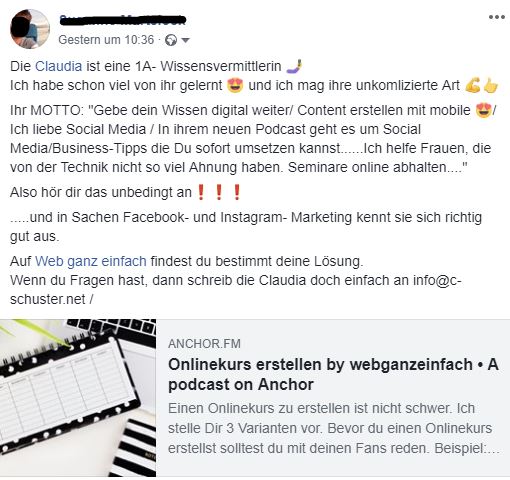Click the selfie emoji after Wissensvermittlerin
The image size is (510, 480).
pyautogui.click(x=294, y=66)
